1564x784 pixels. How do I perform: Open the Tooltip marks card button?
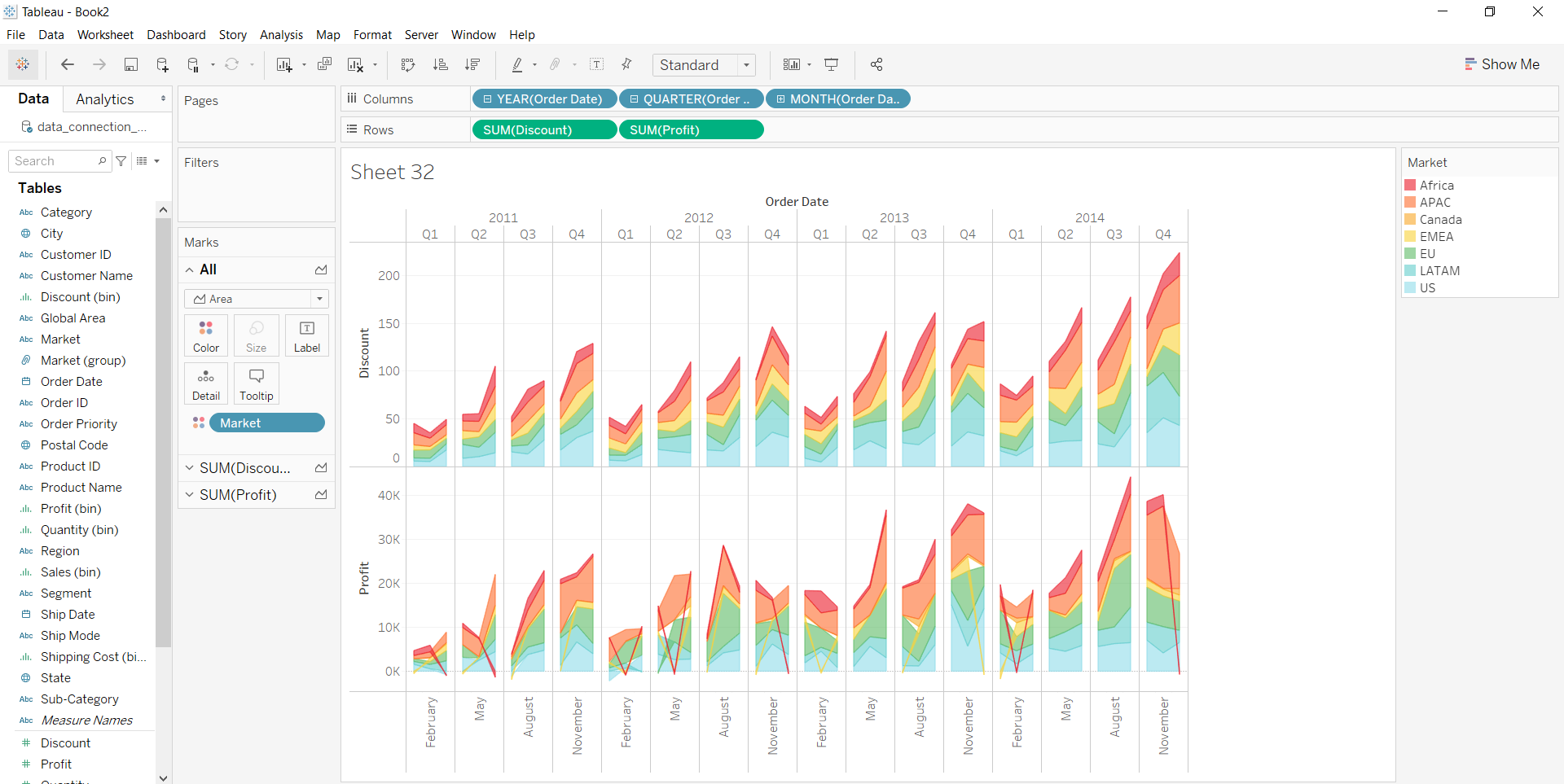(x=257, y=383)
